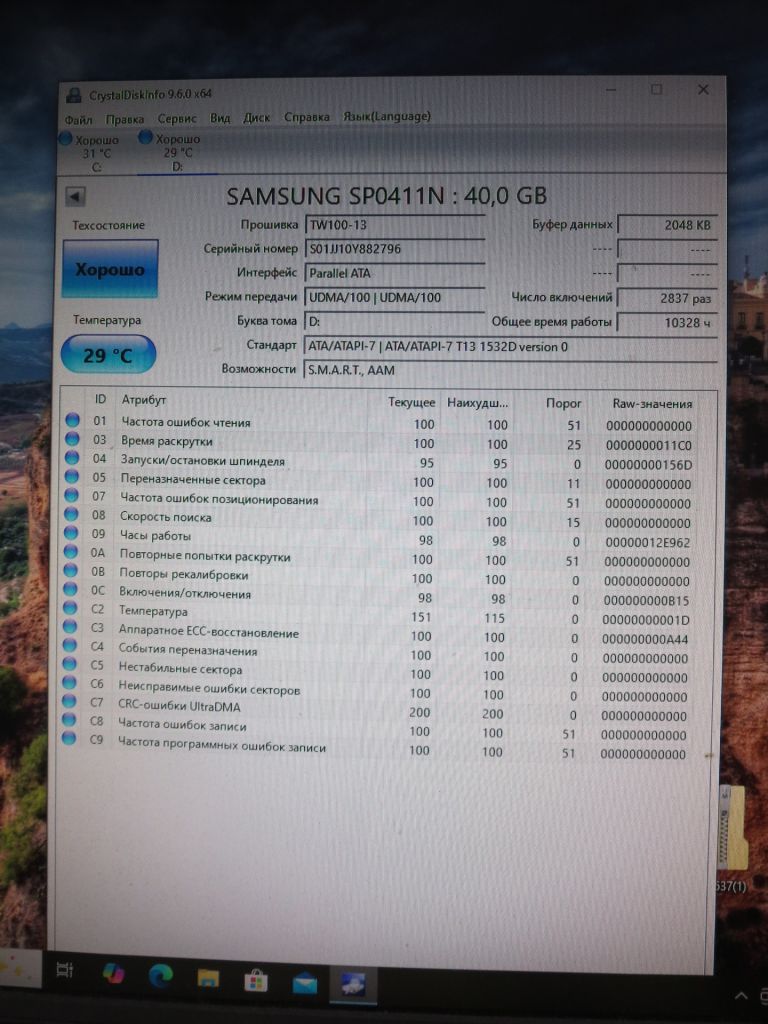Click the CrystalDiskInfo title bar icon
The width and height of the screenshot is (768, 1024).
tap(74, 95)
